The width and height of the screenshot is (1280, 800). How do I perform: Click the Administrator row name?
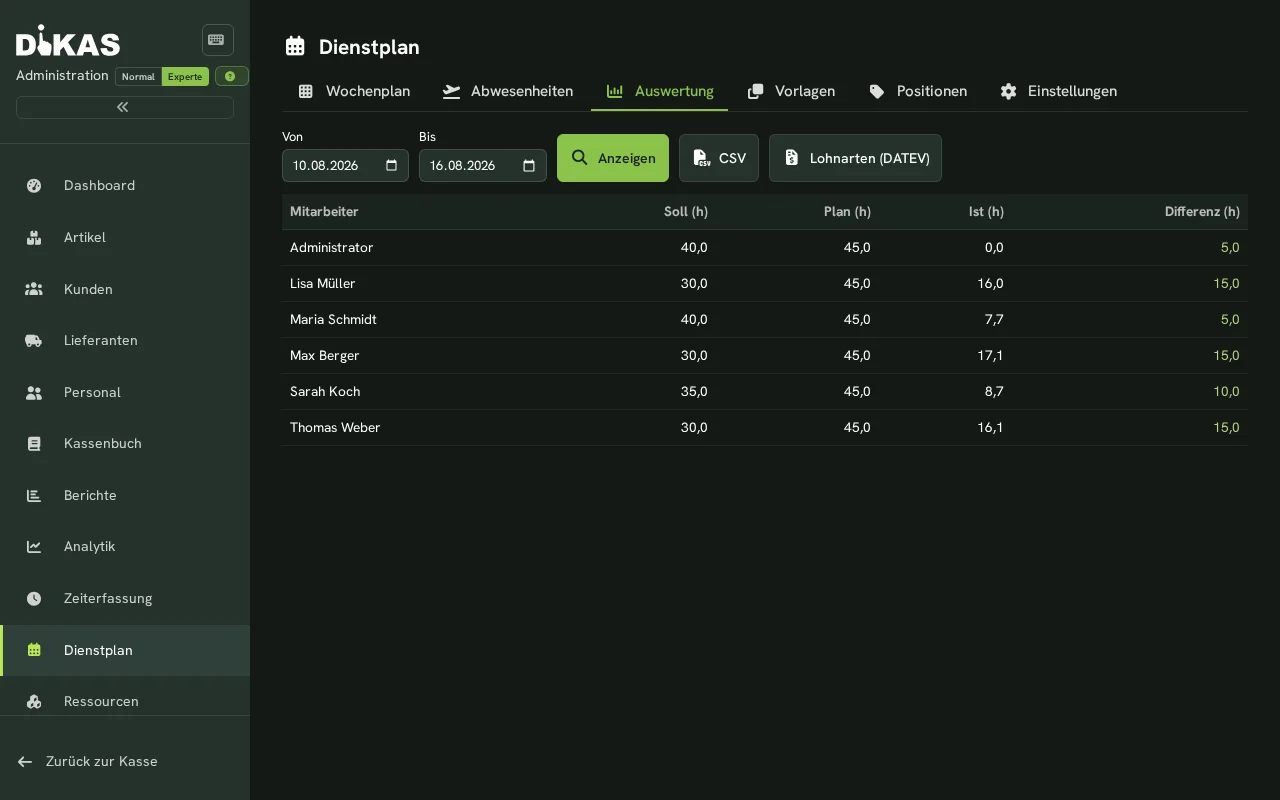332,247
